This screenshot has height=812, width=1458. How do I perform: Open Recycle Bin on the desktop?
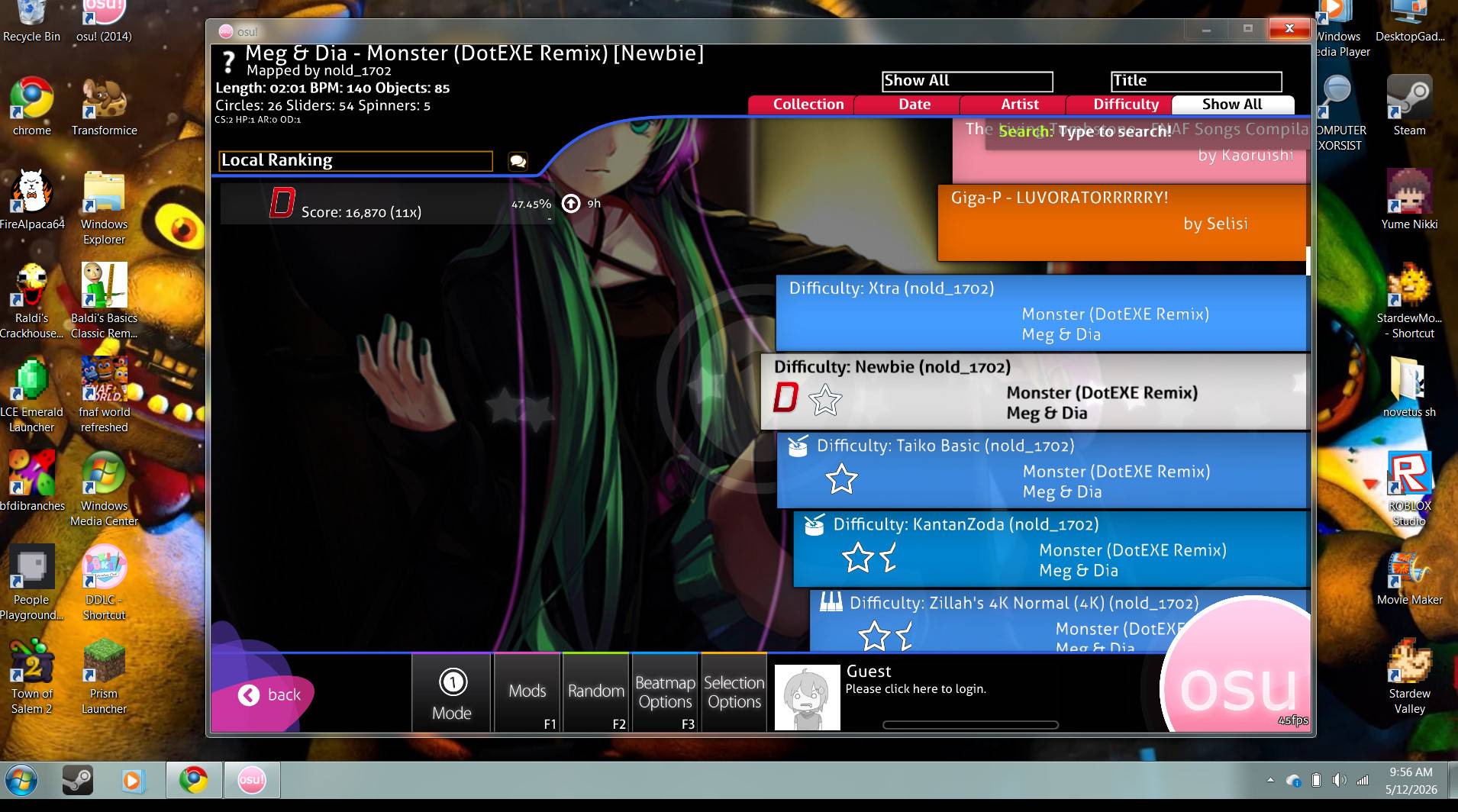pyautogui.click(x=31, y=23)
